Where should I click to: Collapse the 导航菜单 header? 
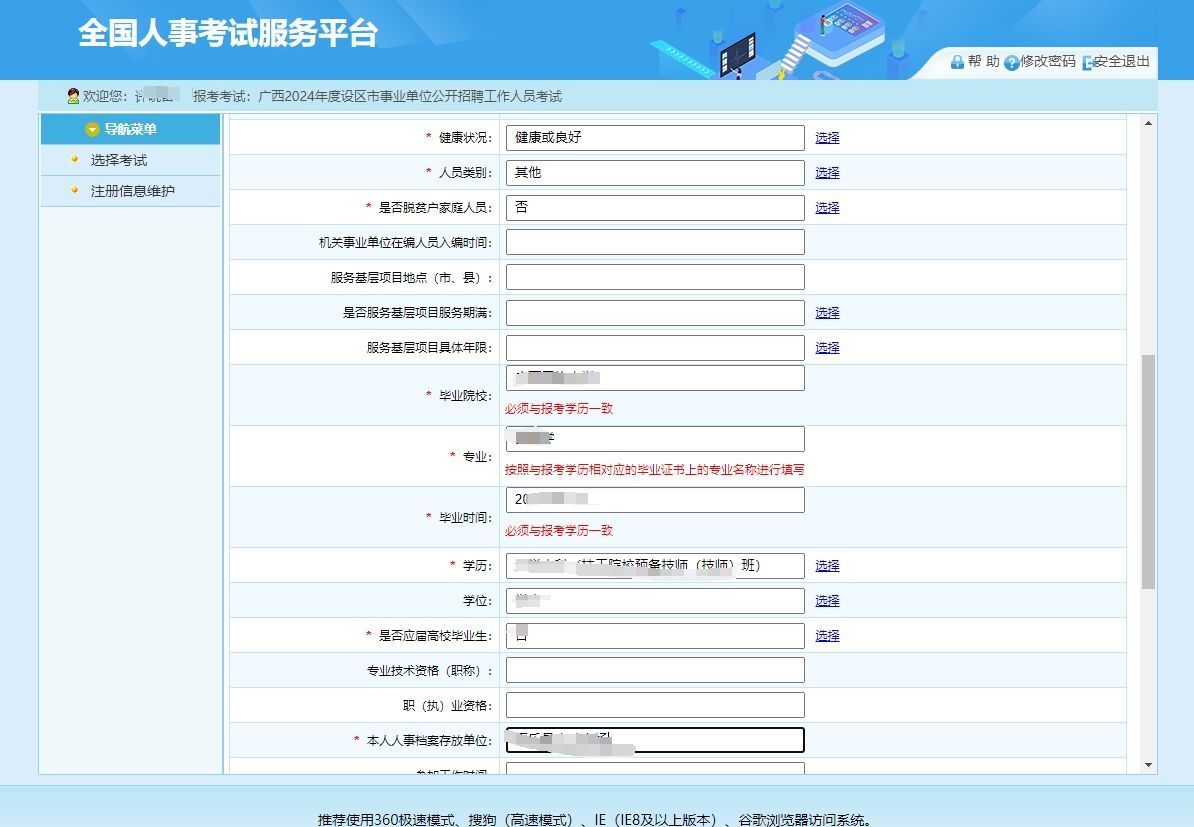tap(130, 129)
